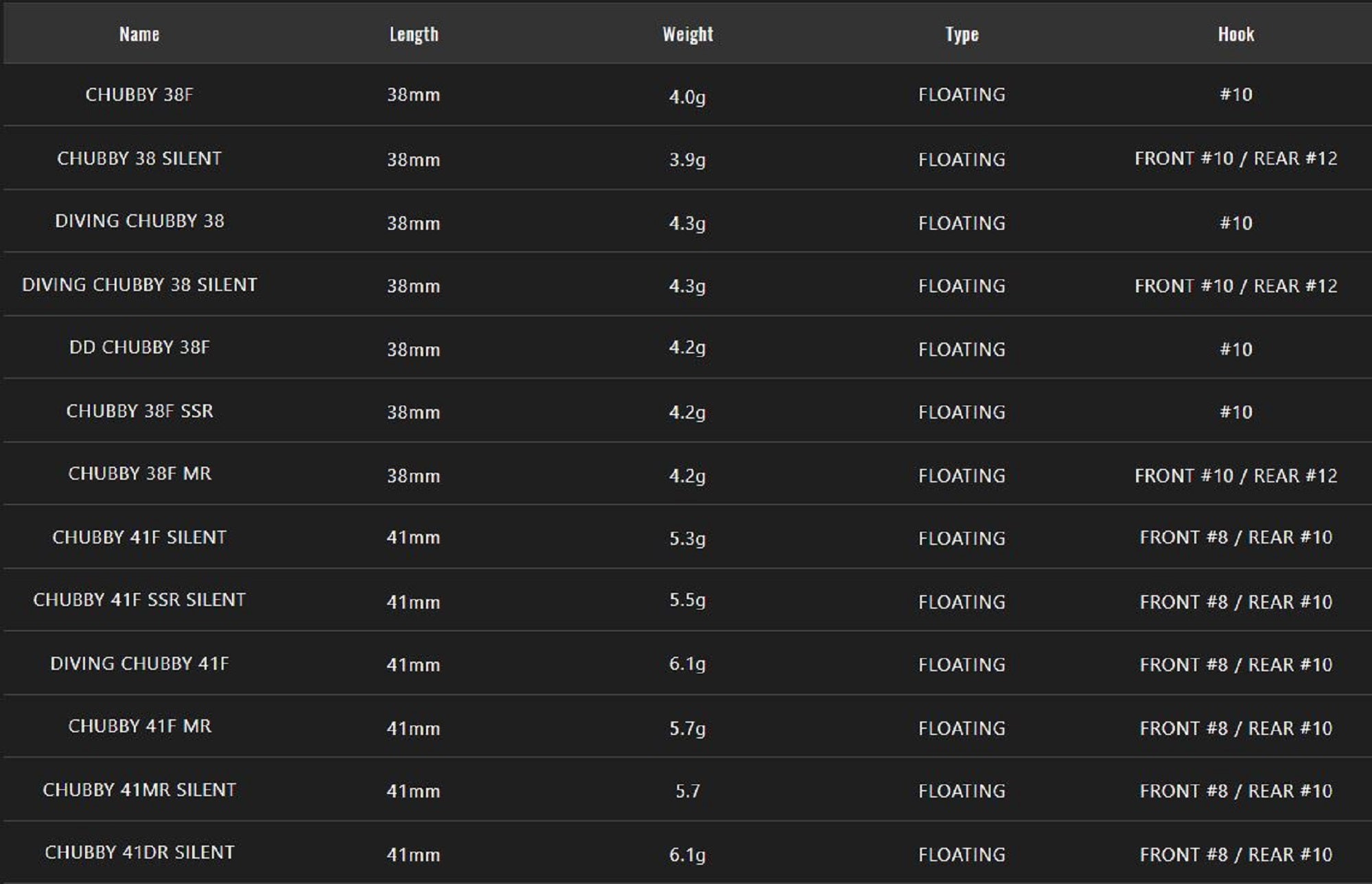1372x884 pixels.
Task: Click the DIVING CHUBBY 41F name
Action: (139, 664)
